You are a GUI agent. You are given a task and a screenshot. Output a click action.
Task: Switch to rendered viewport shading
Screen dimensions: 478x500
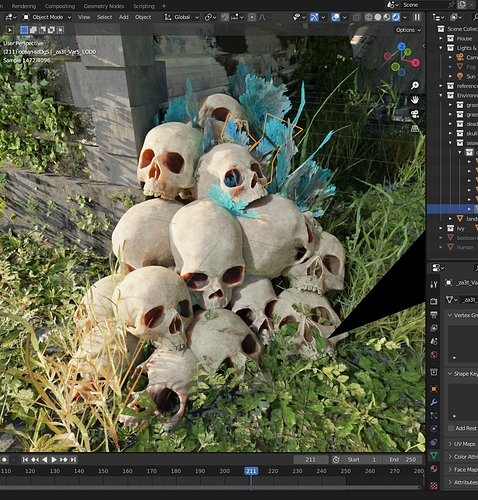click(x=396, y=17)
